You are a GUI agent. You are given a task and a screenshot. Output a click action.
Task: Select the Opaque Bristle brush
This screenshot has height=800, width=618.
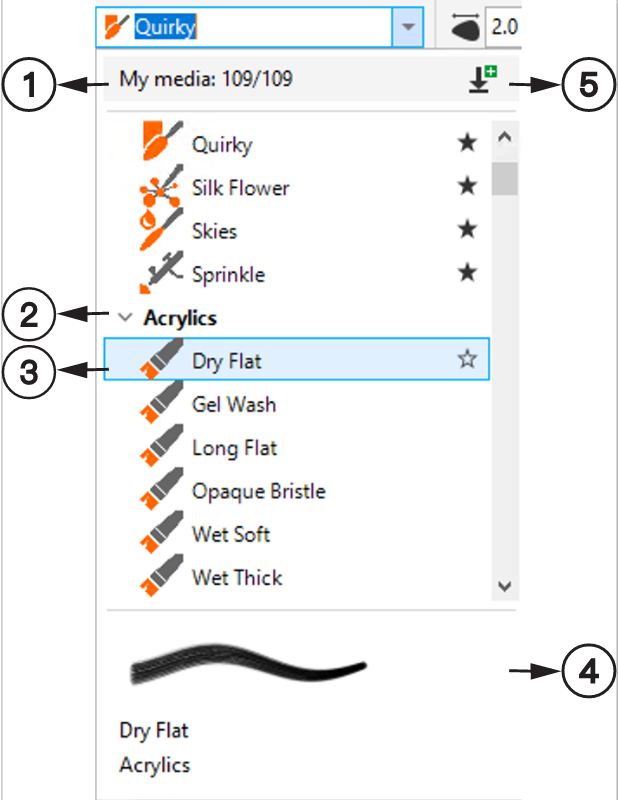[296, 491]
